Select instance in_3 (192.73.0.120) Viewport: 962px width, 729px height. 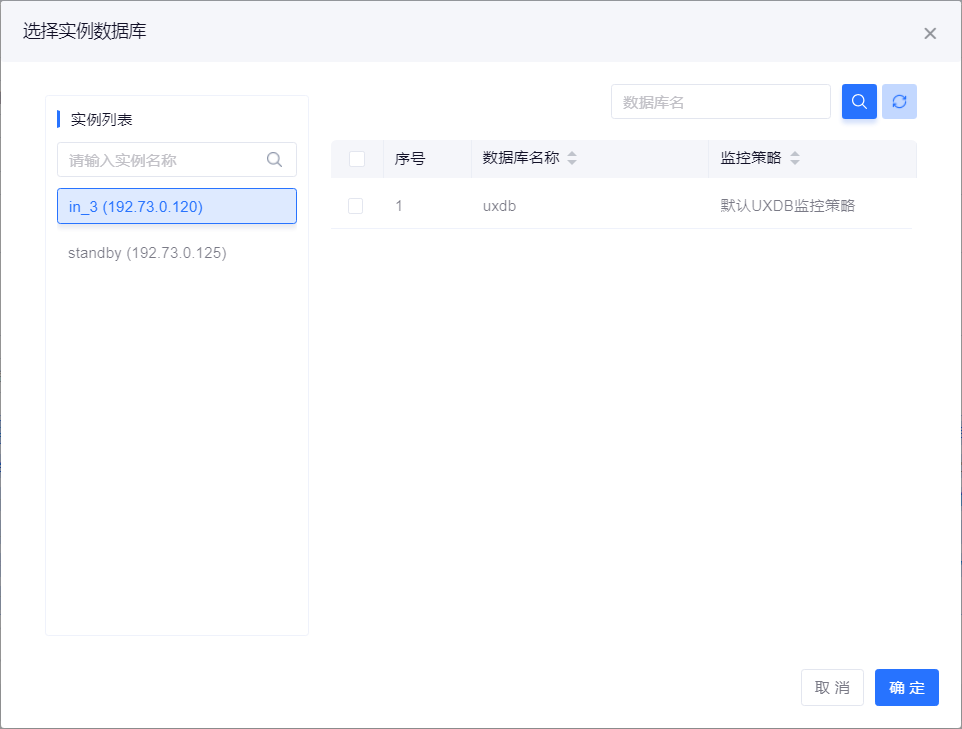(x=176, y=206)
